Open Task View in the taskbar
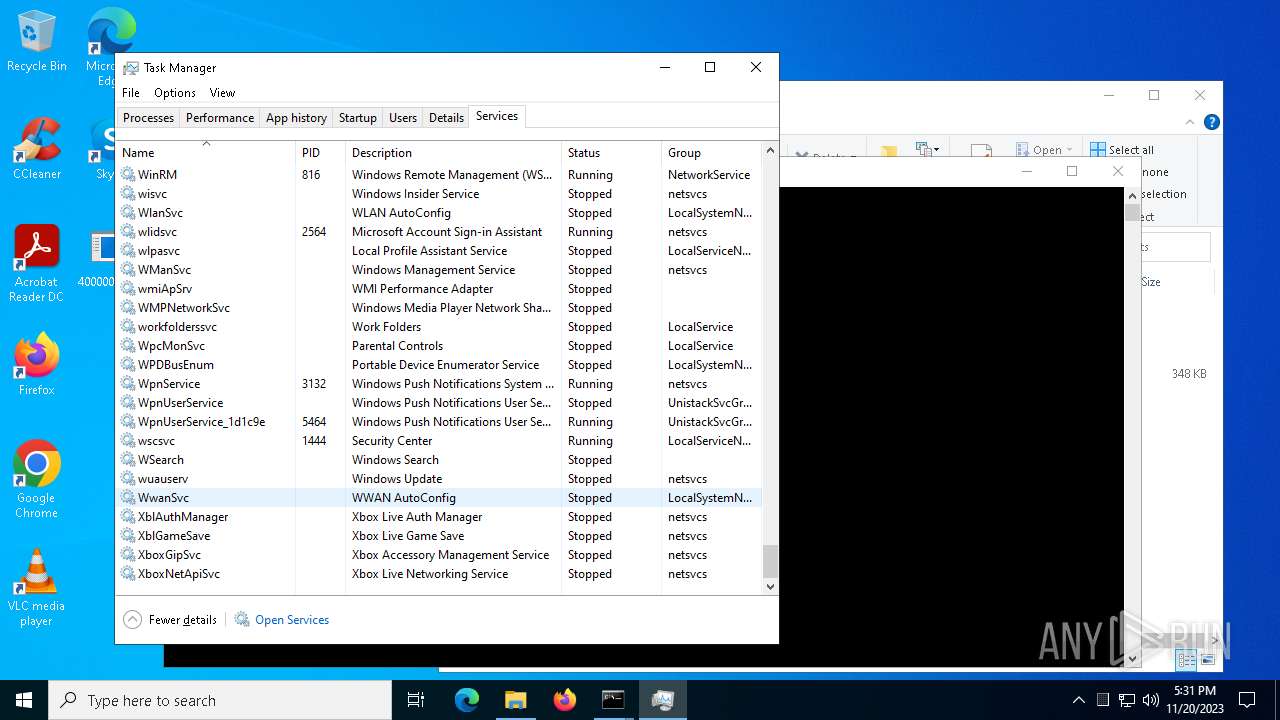 pyautogui.click(x=416, y=700)
